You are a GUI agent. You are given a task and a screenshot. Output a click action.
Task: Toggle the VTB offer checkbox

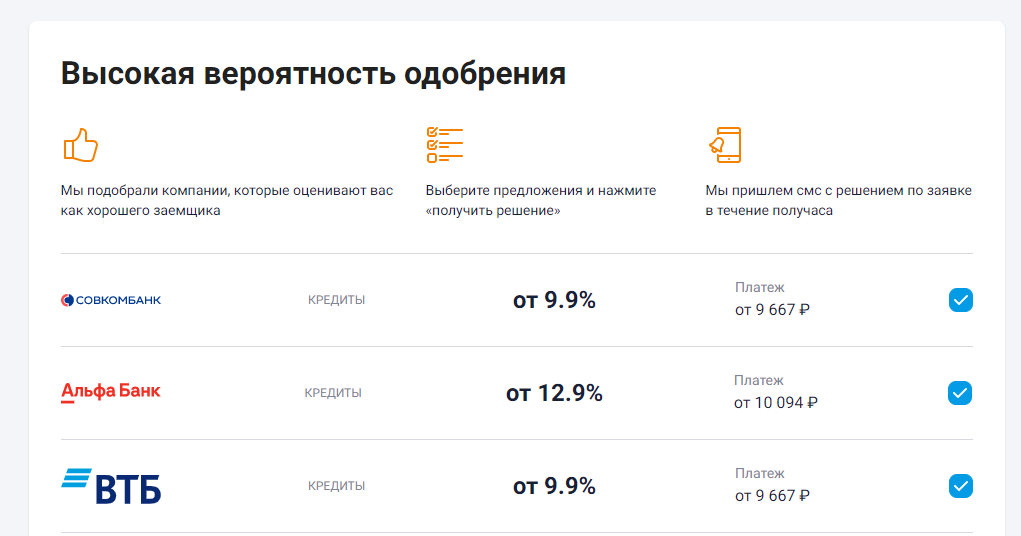click(960, 486)
